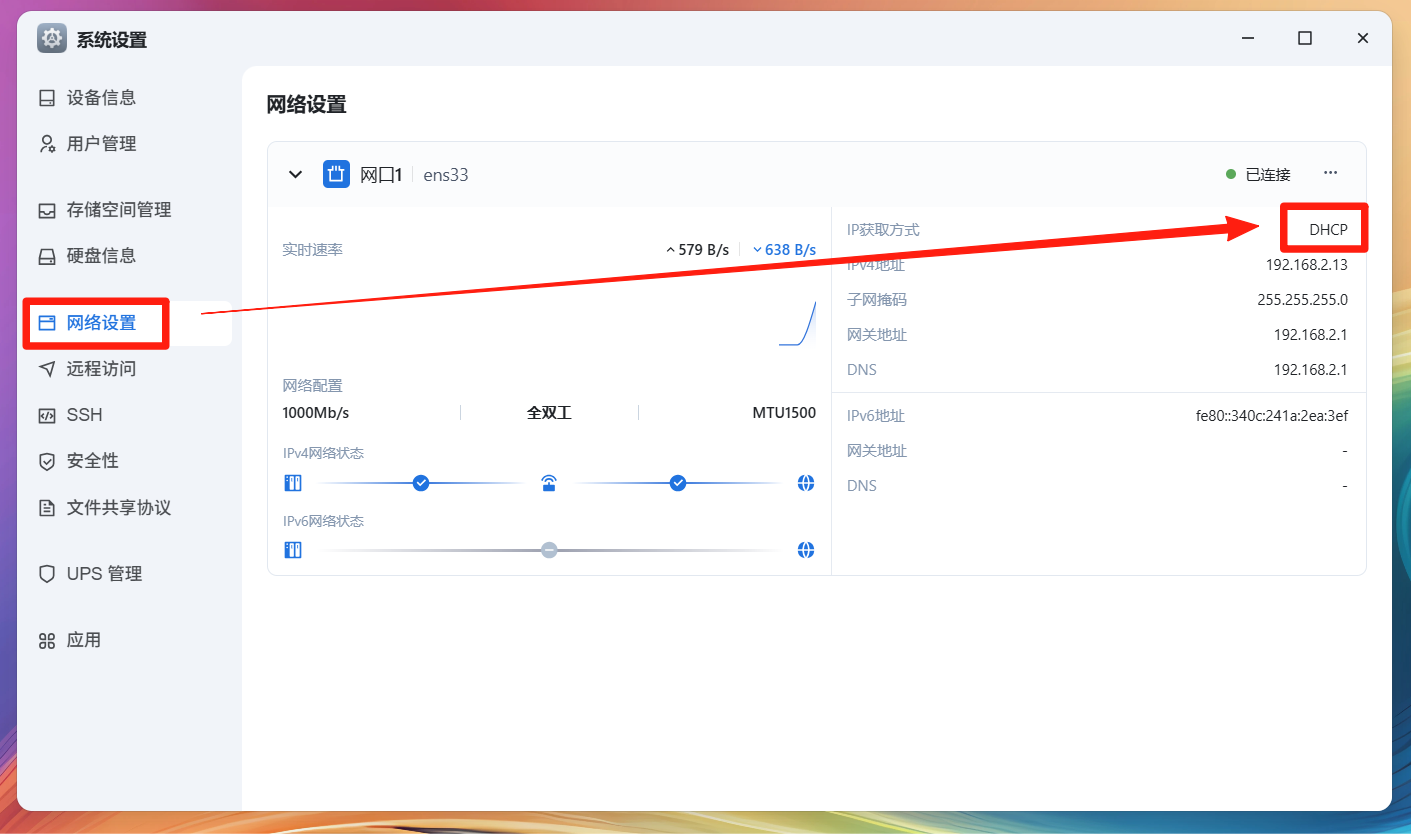The width and height of the screenshot is (1411, 834).
Task: Click the NAS device icon in IPv6 status
Action: pos(293,550)
